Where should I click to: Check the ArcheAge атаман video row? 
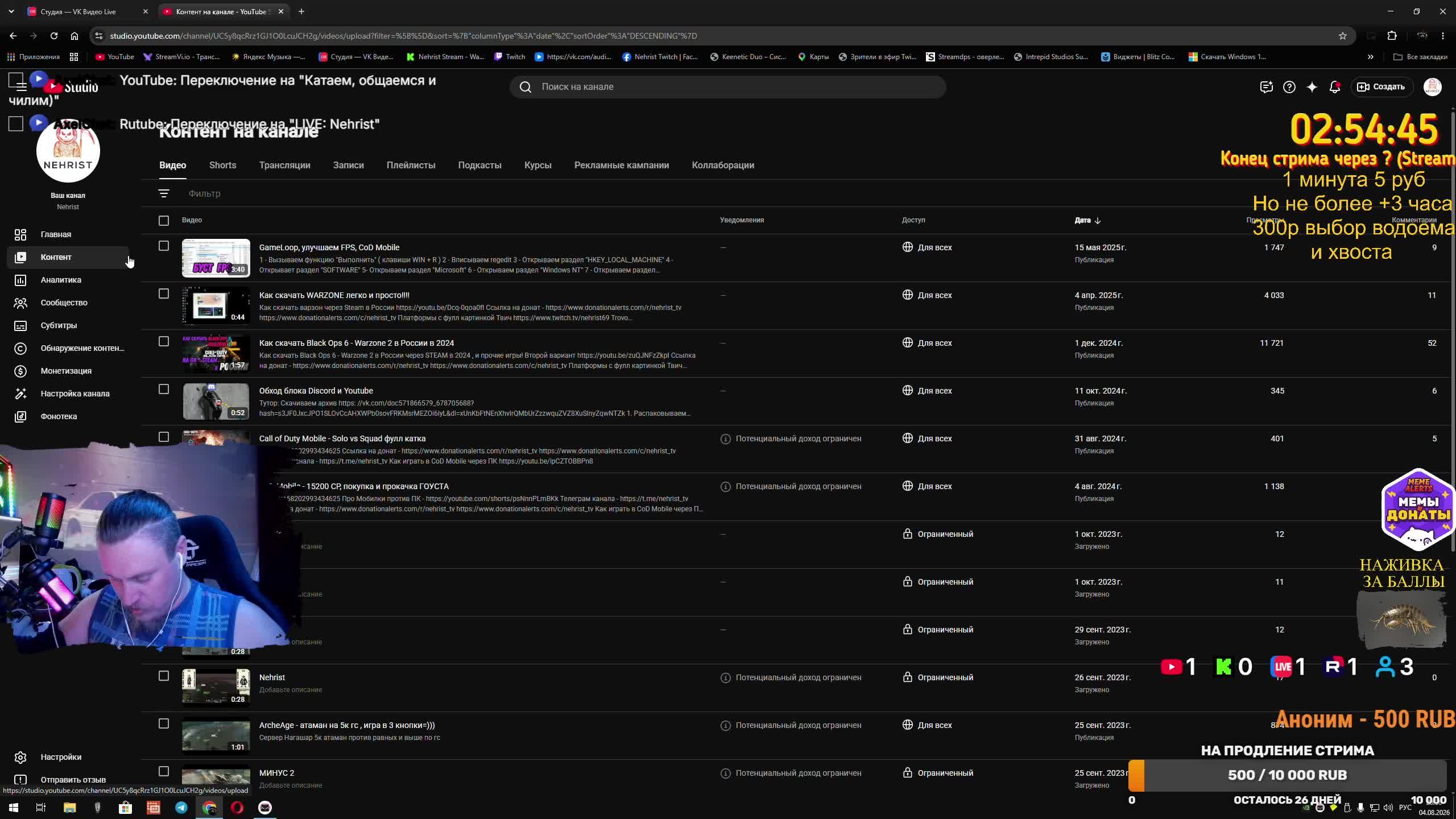coord(164,724)
